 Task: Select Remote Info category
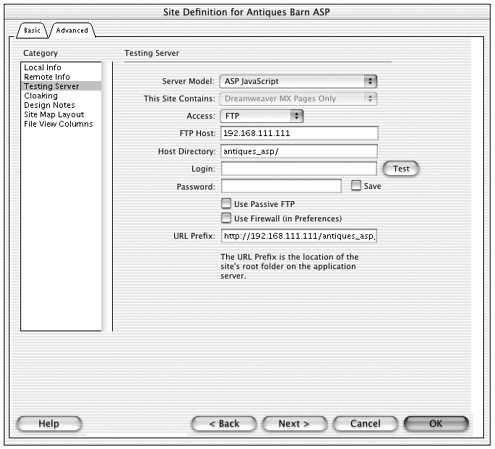[61, 77]
